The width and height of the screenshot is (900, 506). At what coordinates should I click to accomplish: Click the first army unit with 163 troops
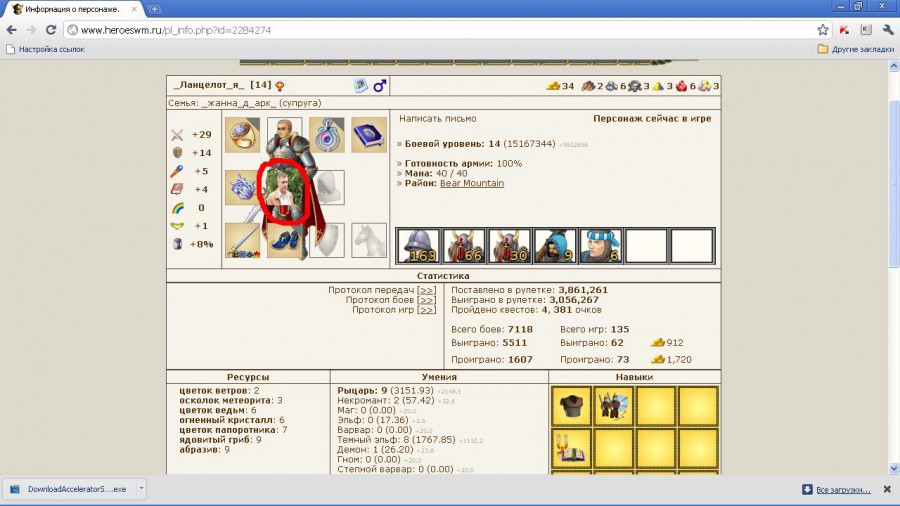pos(418,246)
